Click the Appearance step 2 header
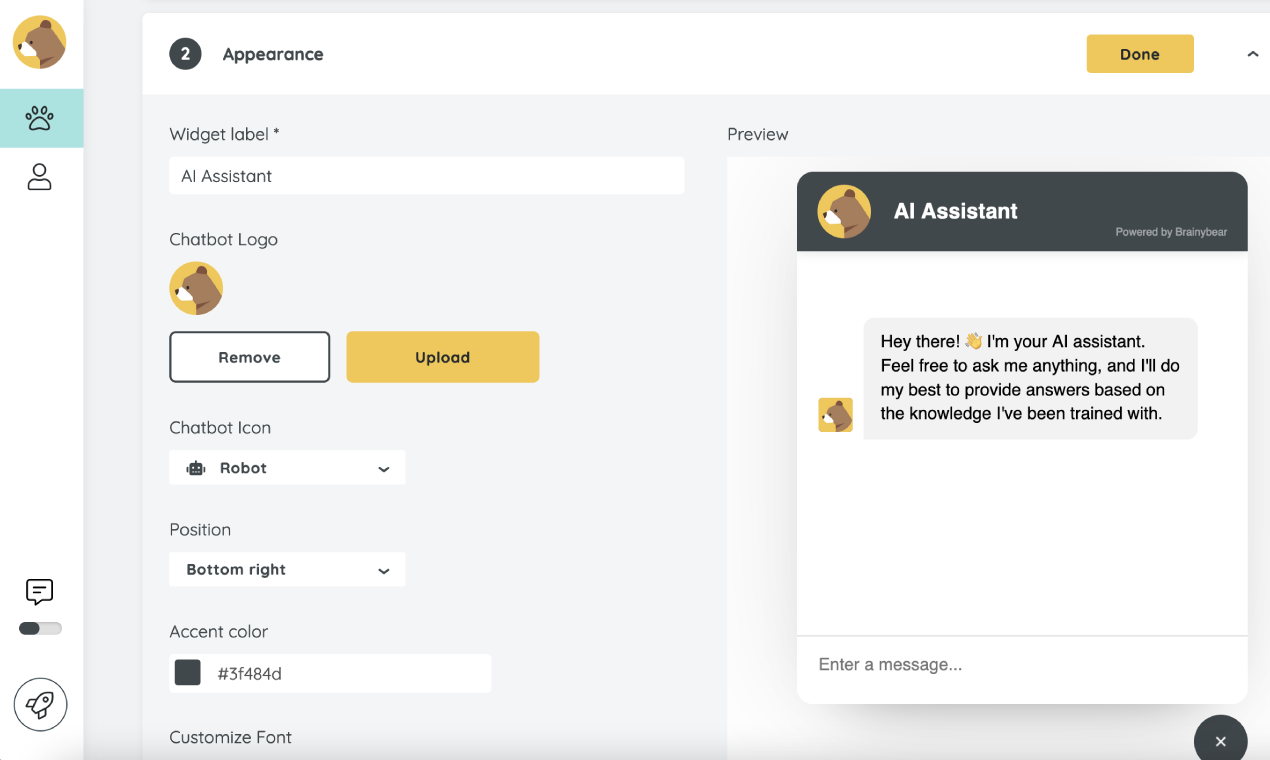 point(273,55)
